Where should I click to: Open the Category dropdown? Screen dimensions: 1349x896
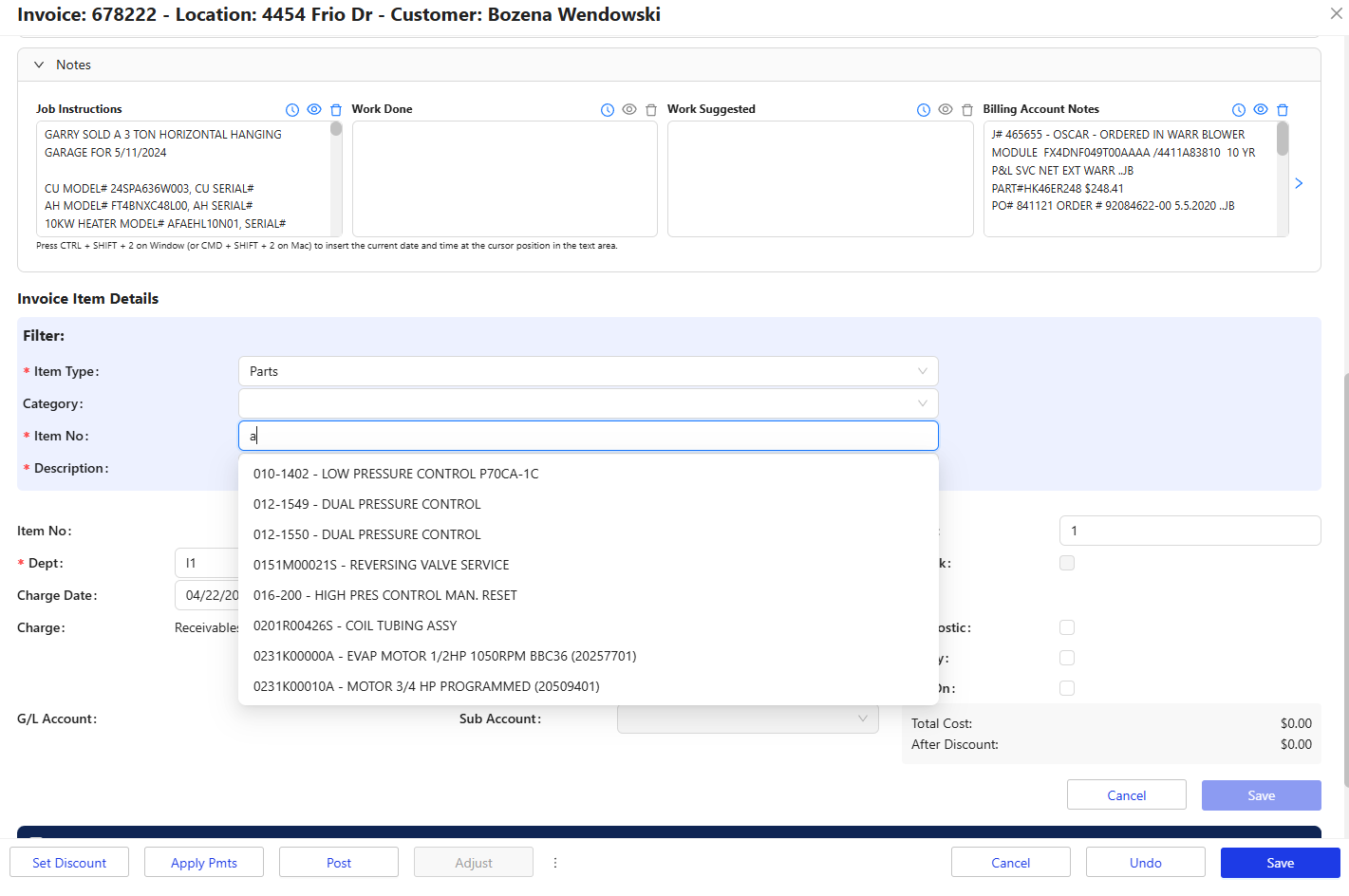pyautogui.click(x=589, y=403)
